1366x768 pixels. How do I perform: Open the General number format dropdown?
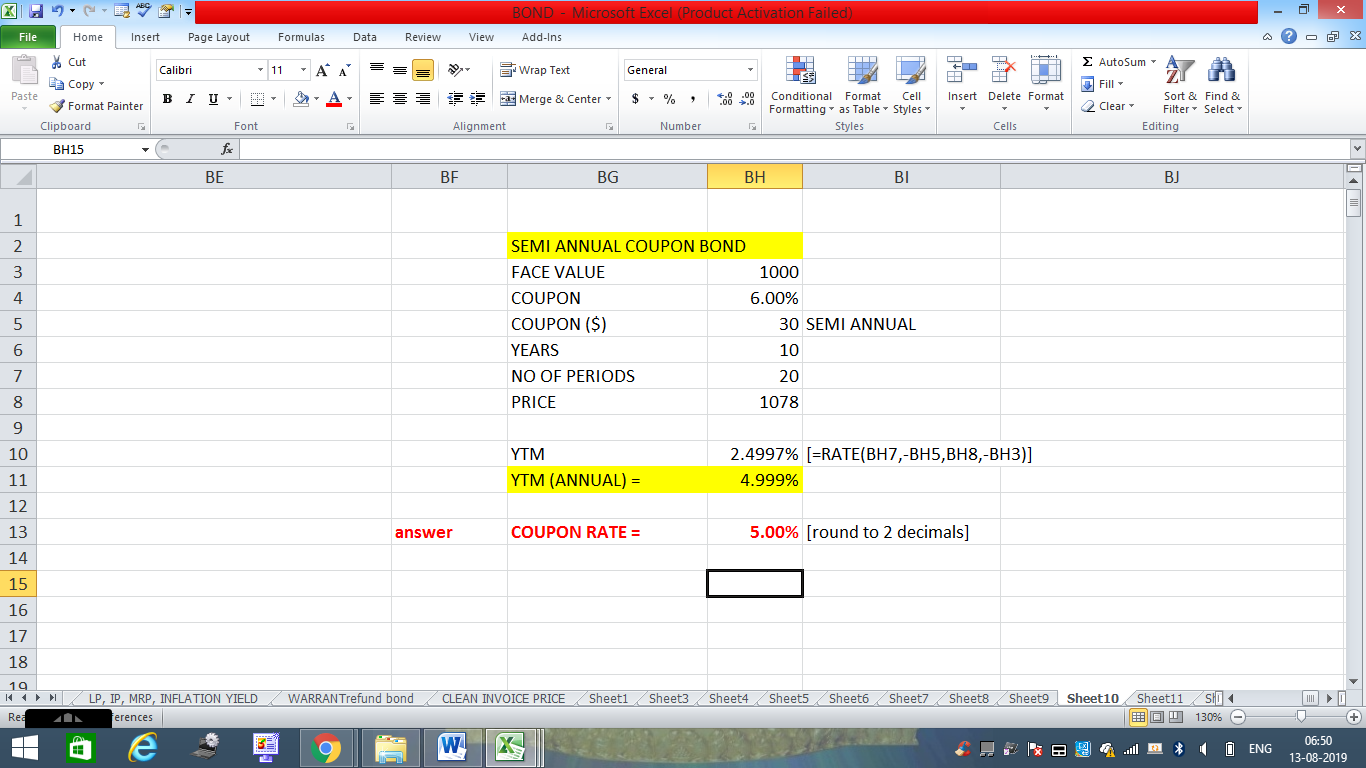[750, 70]
